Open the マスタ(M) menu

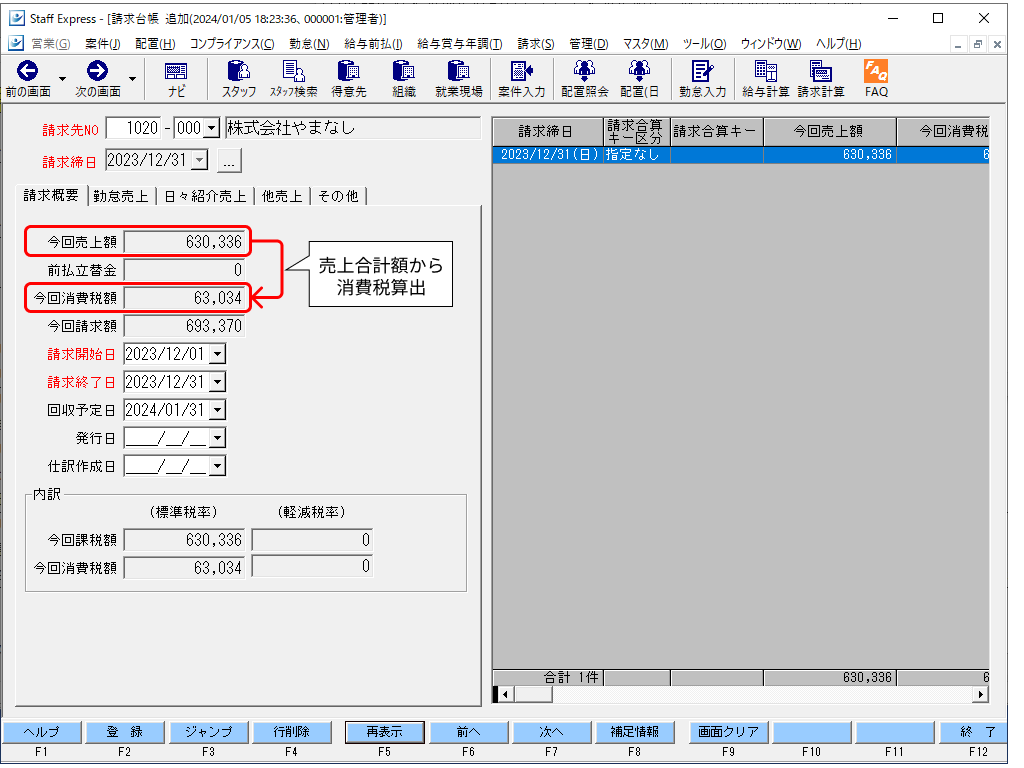(x=645, y=44)
